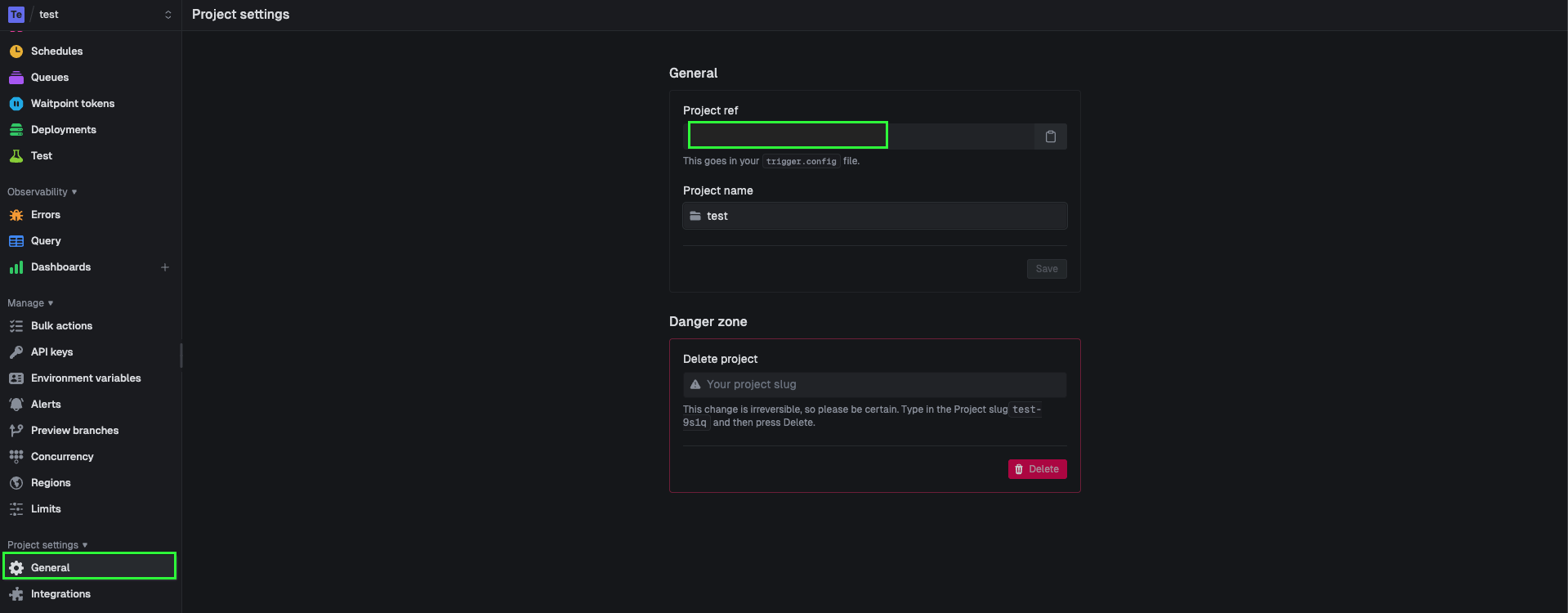Click the General gear icon

(x=16, y=568)
